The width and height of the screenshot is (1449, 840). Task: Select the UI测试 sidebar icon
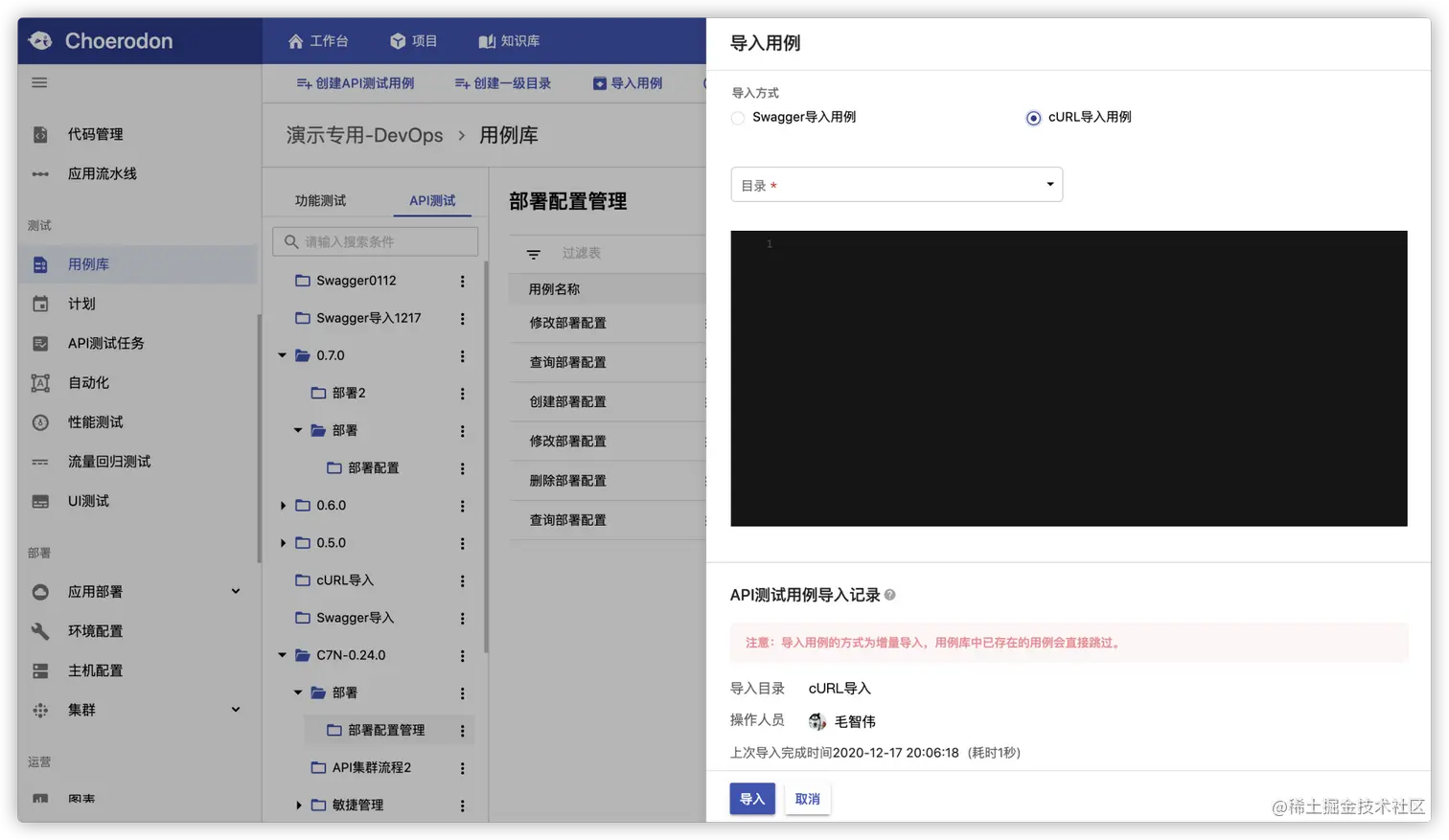pyautogui.click(x=41, y=500)
